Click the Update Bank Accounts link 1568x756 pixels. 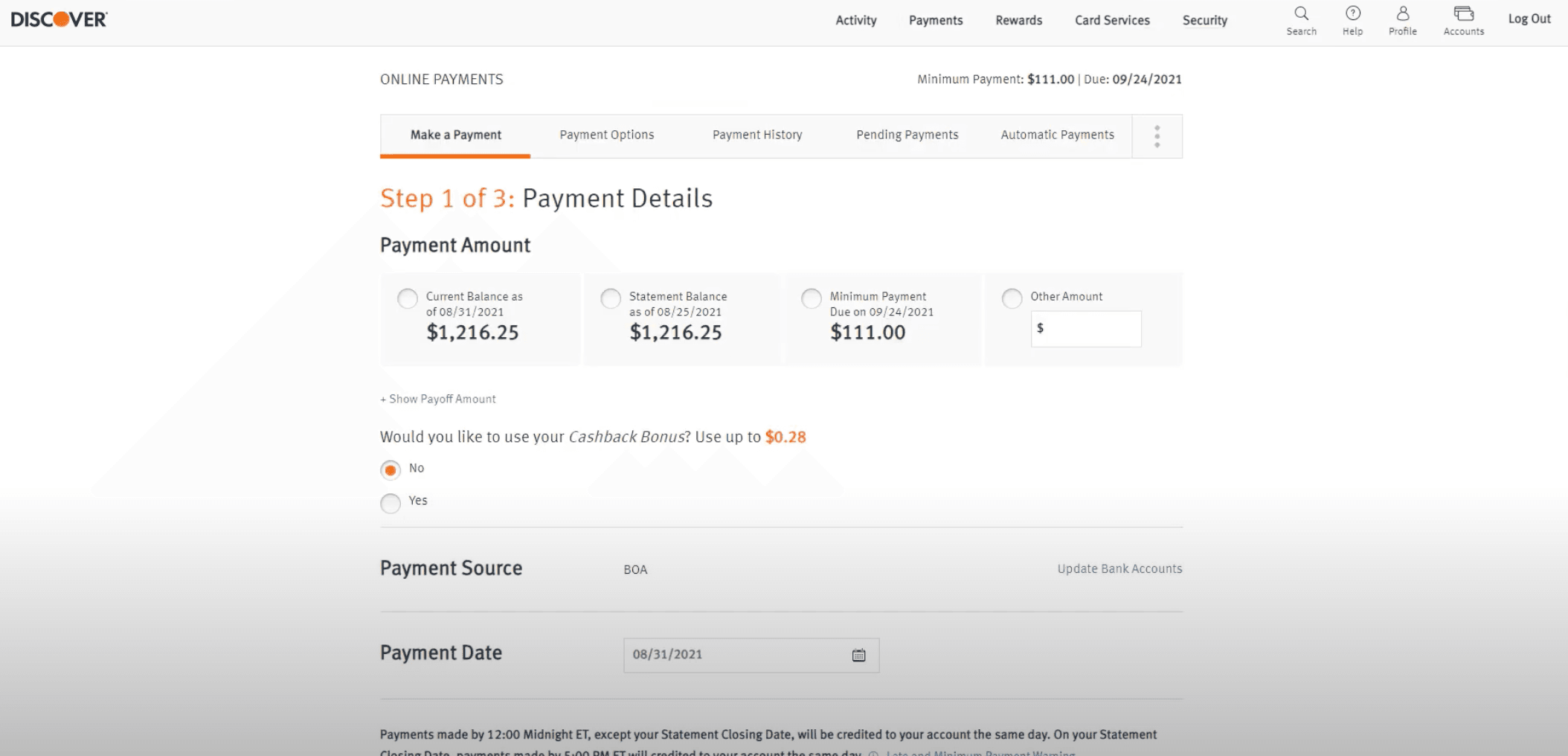click(1119, 568)
